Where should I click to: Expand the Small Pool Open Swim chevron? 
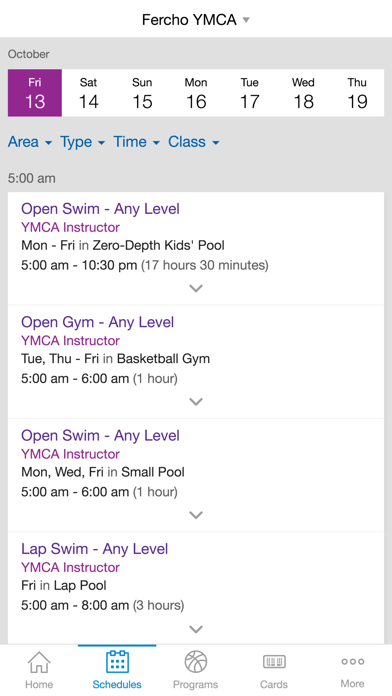click(196, 515)
